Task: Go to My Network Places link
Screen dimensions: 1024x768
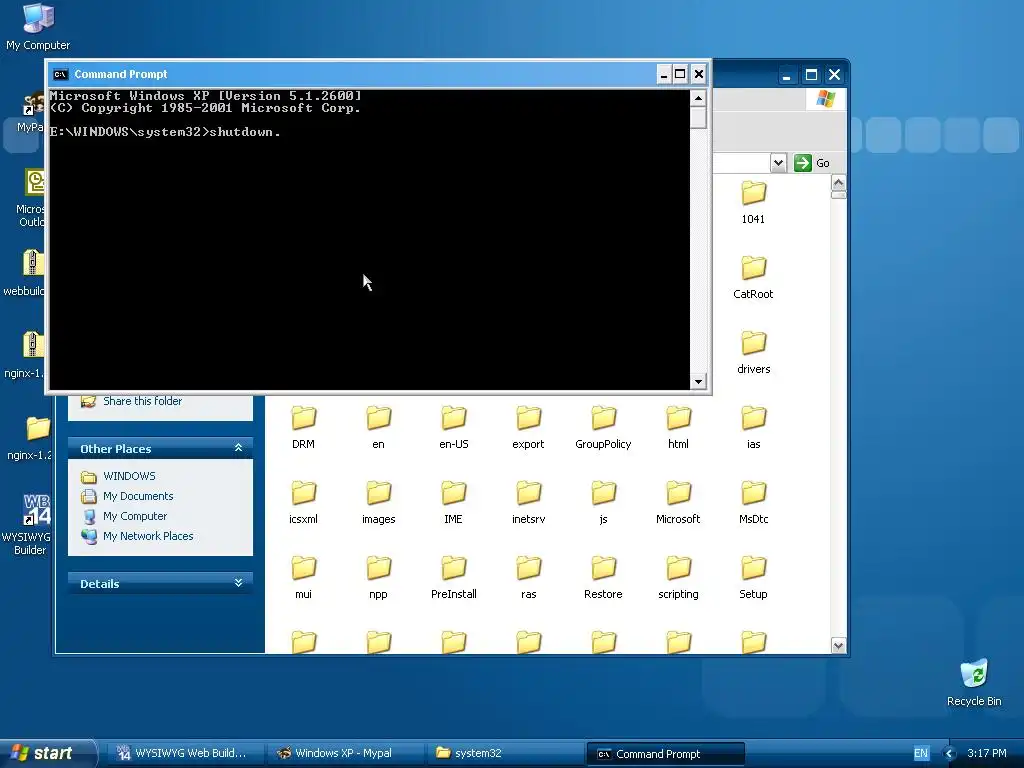Action: [x=148, y=536]
